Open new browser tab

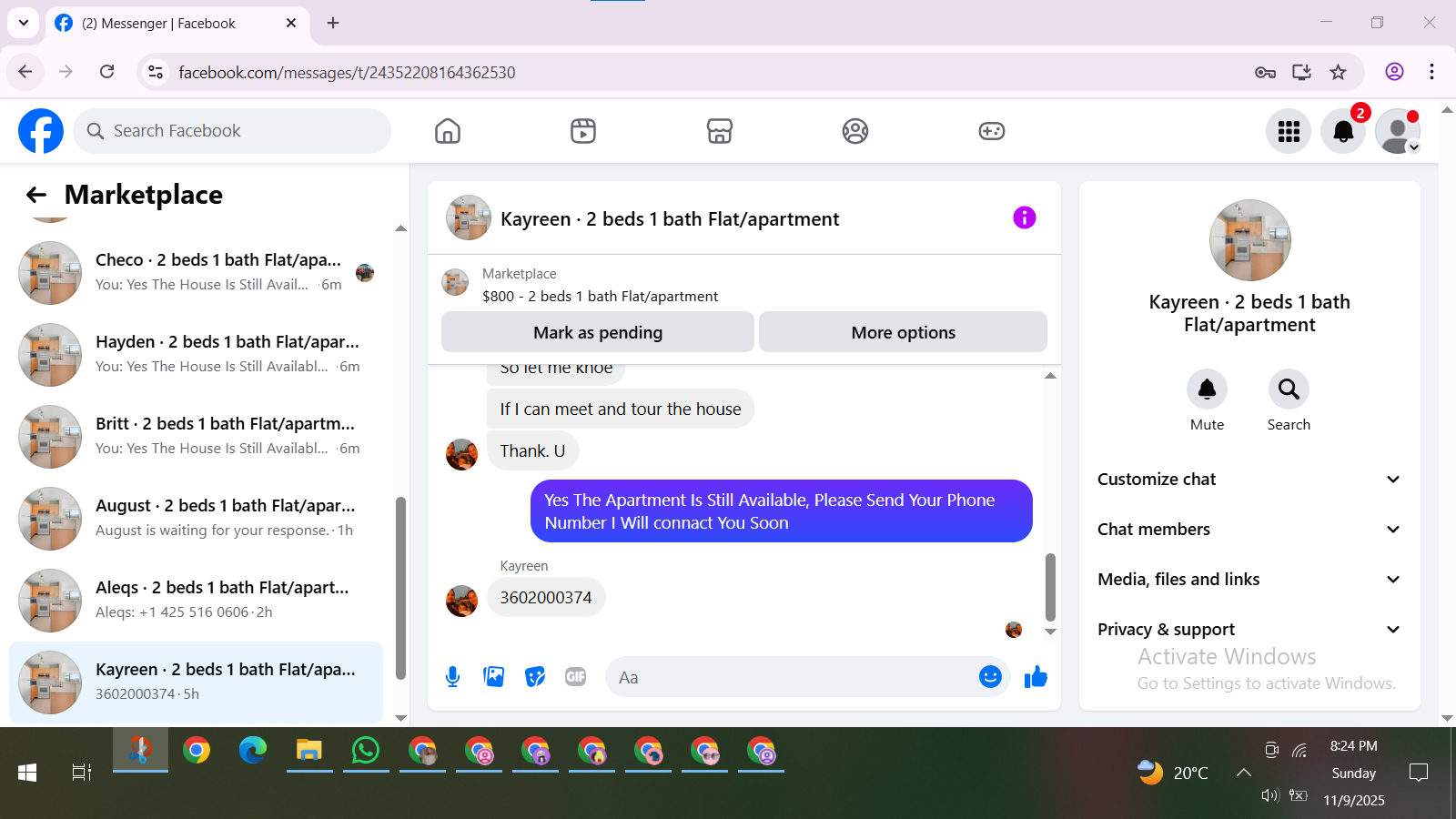(x=333, y=23)
